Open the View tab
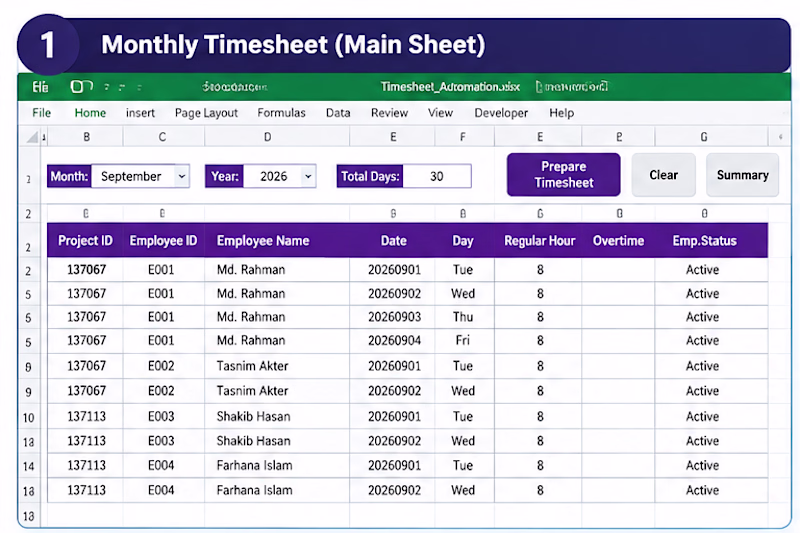 [440, 113]
